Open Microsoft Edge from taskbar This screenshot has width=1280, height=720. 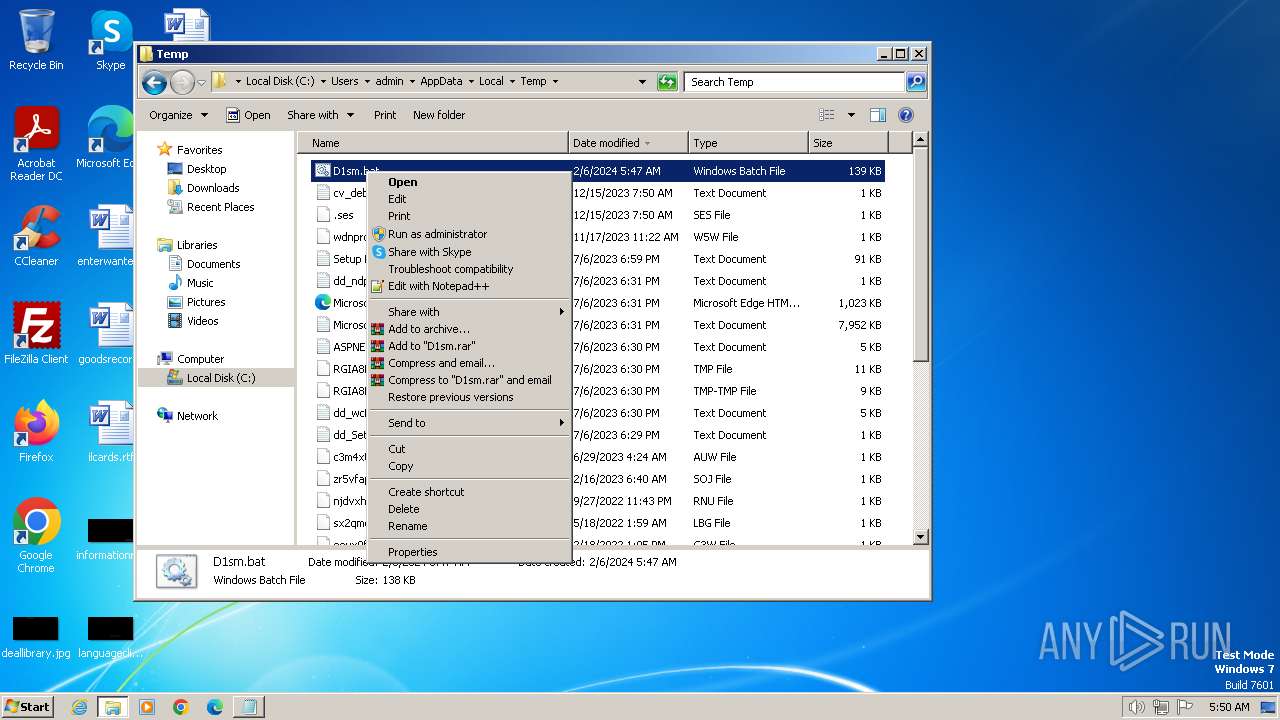click(215, 707)
